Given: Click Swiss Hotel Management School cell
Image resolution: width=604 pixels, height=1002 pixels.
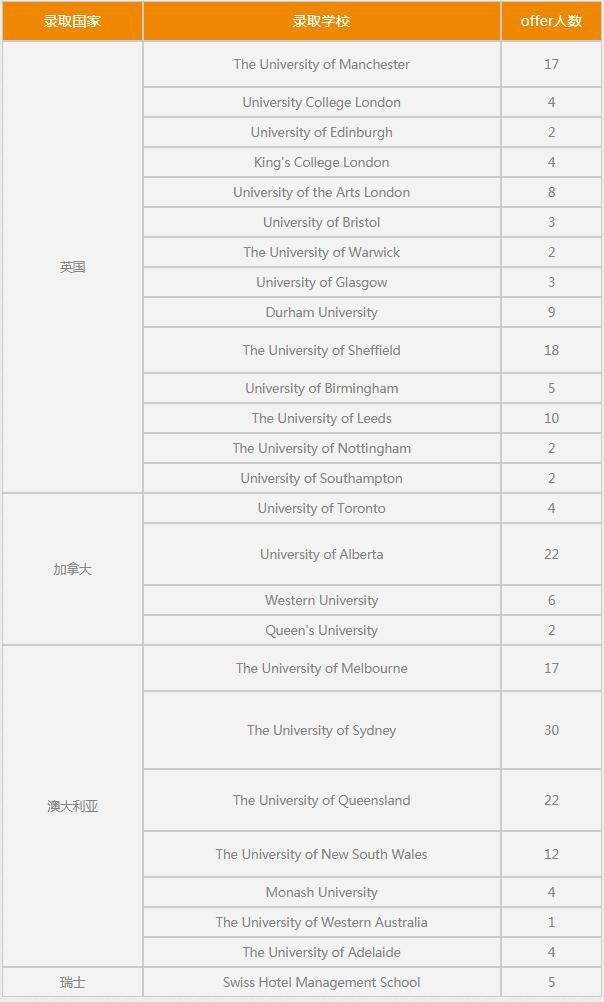Looking at the screenshot, I should [321, 982].
